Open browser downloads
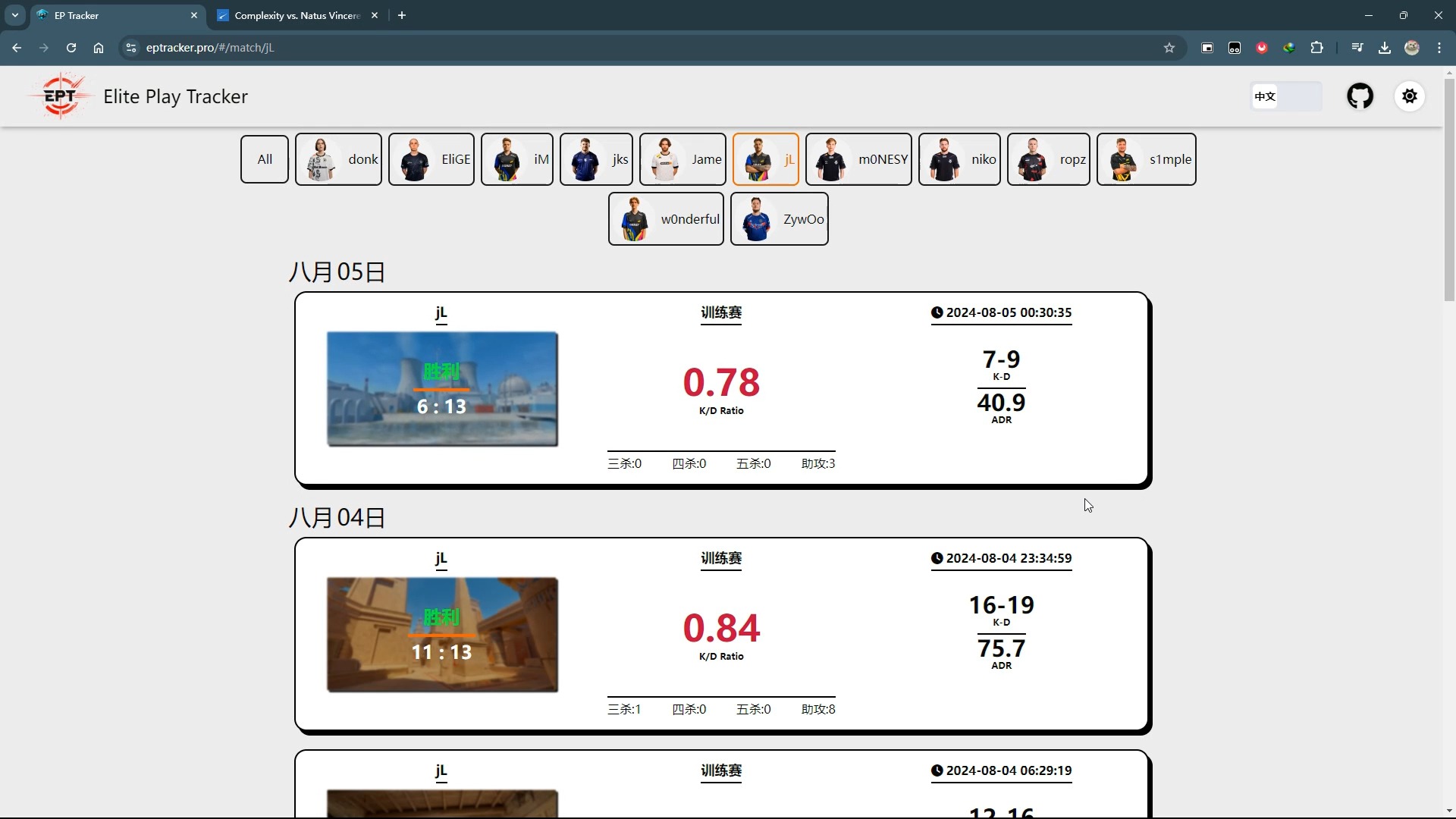The width and height of the screenshot is (1456, 819). (x=1385, y=48)
